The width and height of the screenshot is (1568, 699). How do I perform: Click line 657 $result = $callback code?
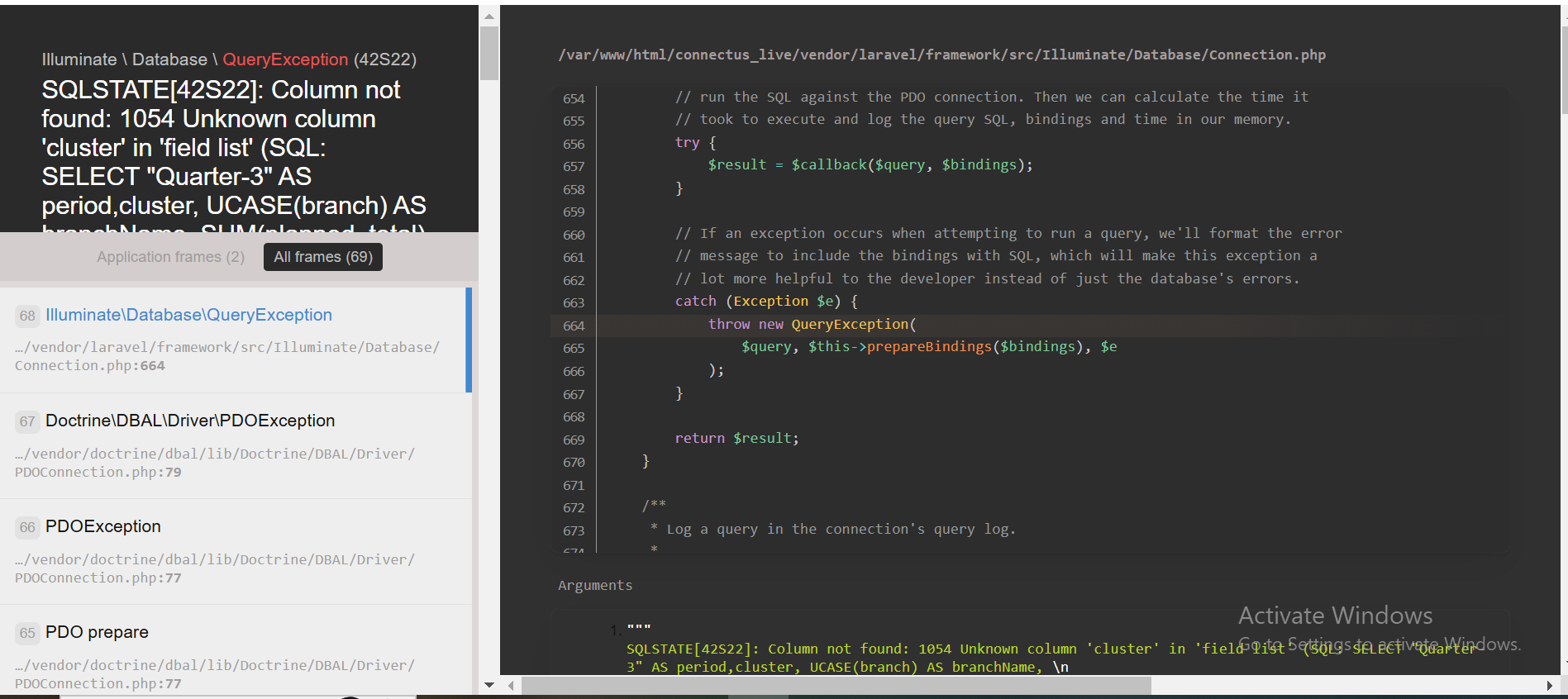[x=870, y=164]
